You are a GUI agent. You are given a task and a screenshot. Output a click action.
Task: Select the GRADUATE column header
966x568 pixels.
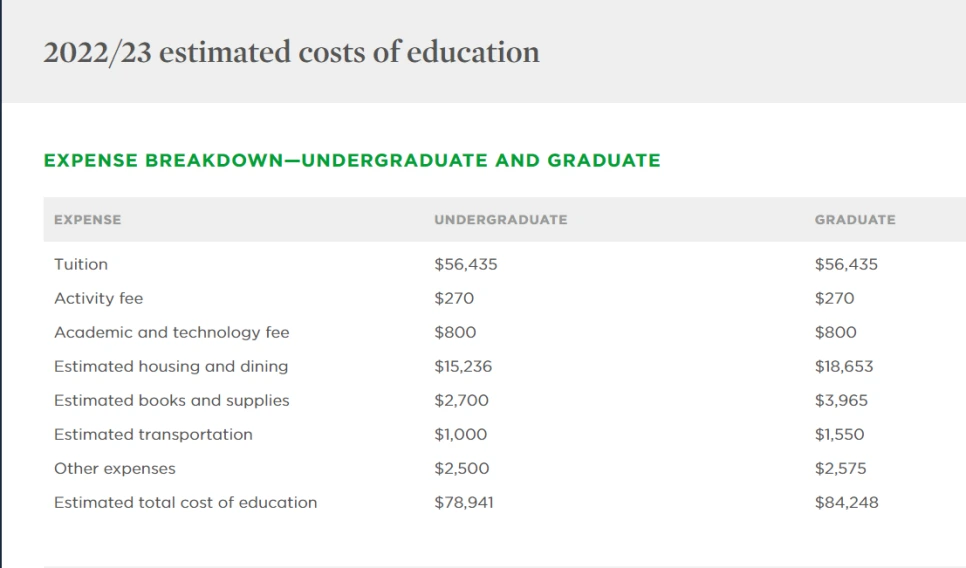(854, 220)
